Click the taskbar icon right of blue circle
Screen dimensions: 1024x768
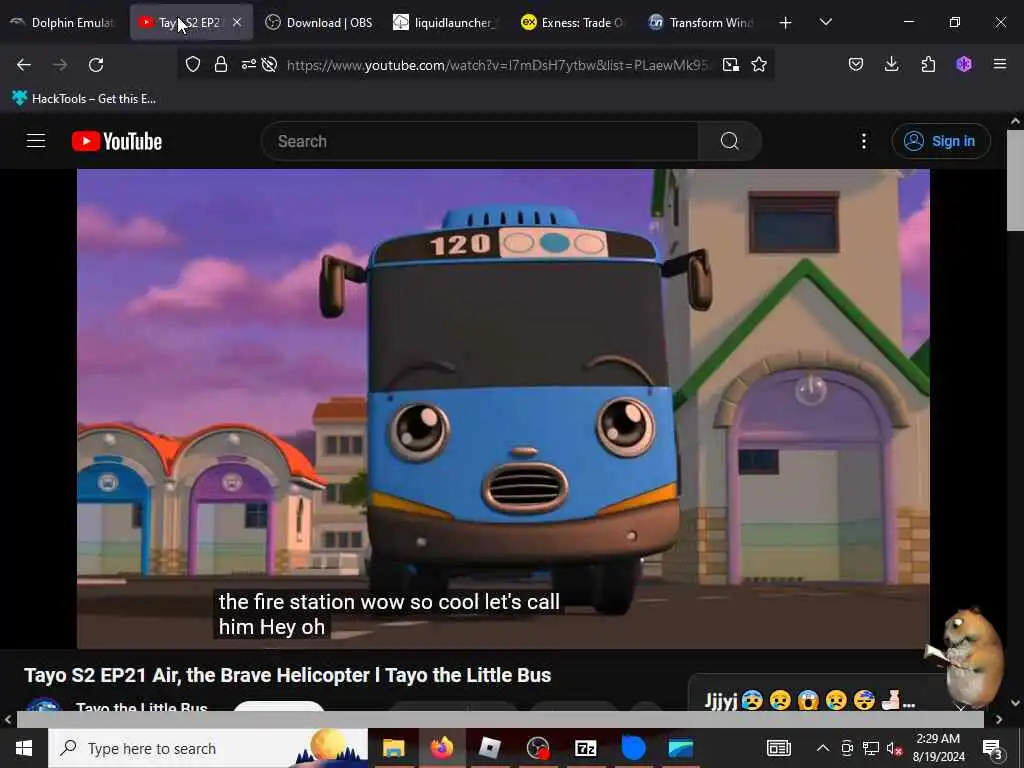tap(681, 748)
